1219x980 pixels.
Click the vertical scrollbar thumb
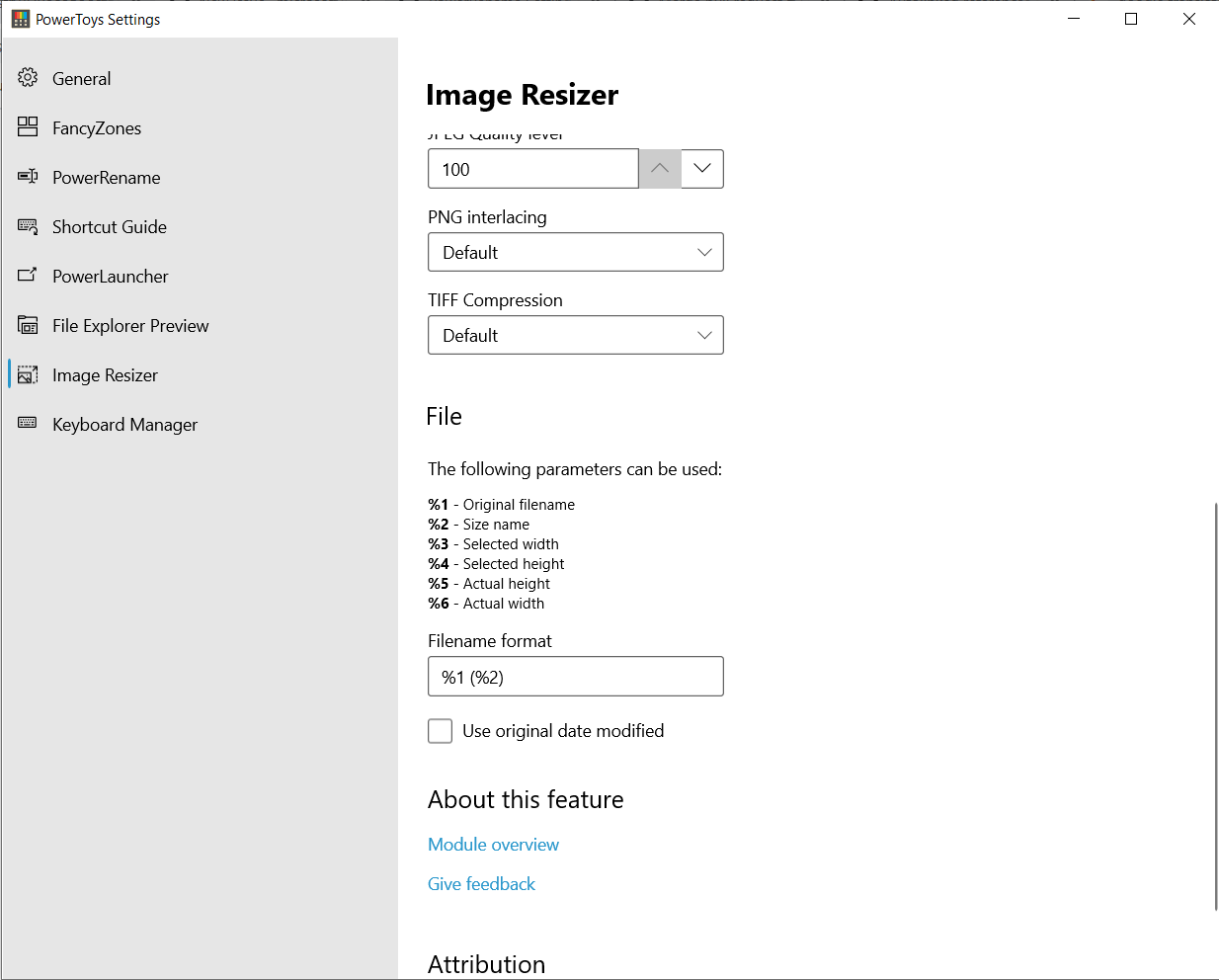[1215, 706]
